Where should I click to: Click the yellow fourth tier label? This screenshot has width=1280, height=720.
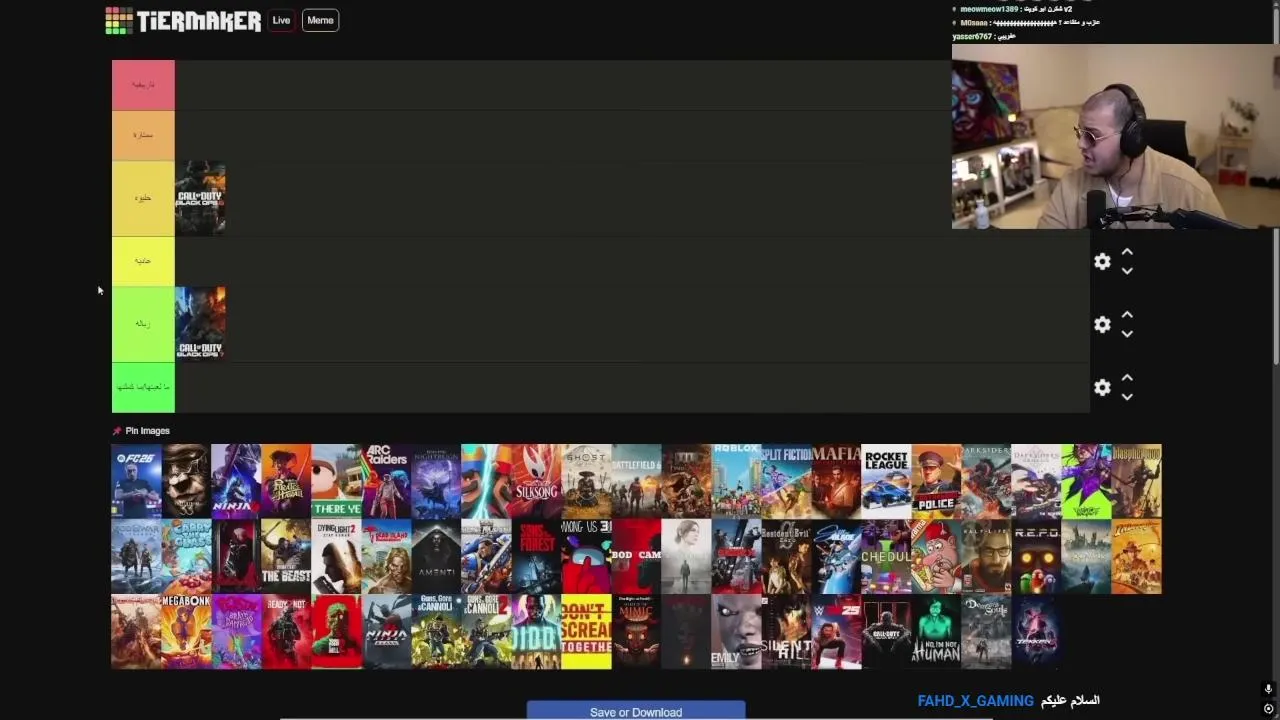click(143, 261)
